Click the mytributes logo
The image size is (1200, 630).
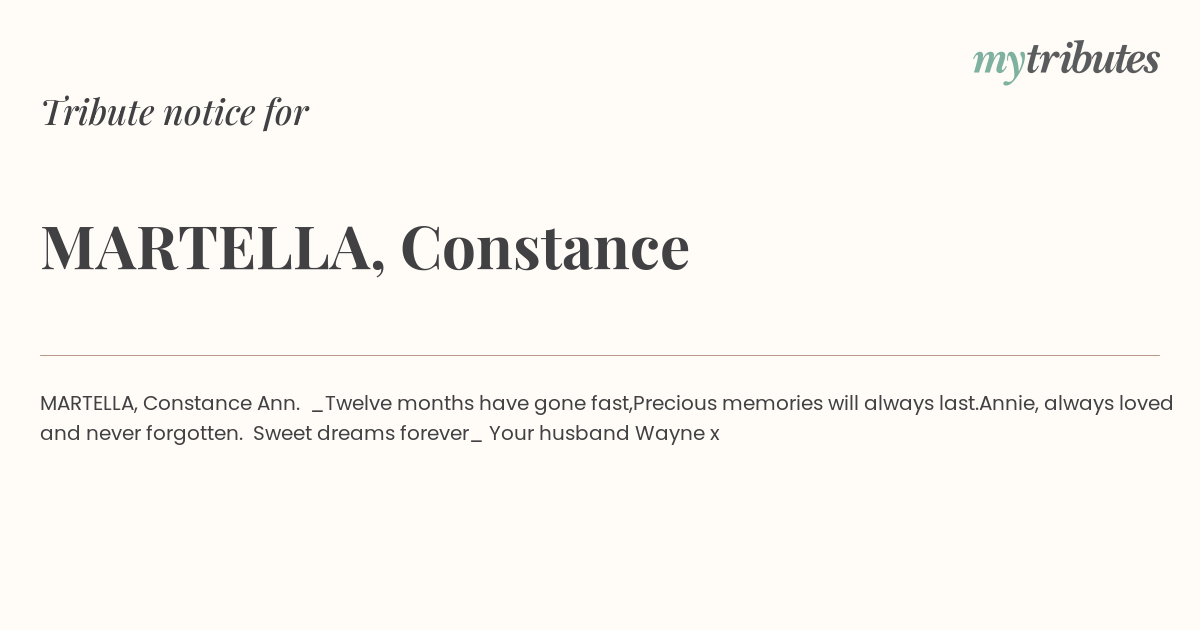[x=1066, y=60]
